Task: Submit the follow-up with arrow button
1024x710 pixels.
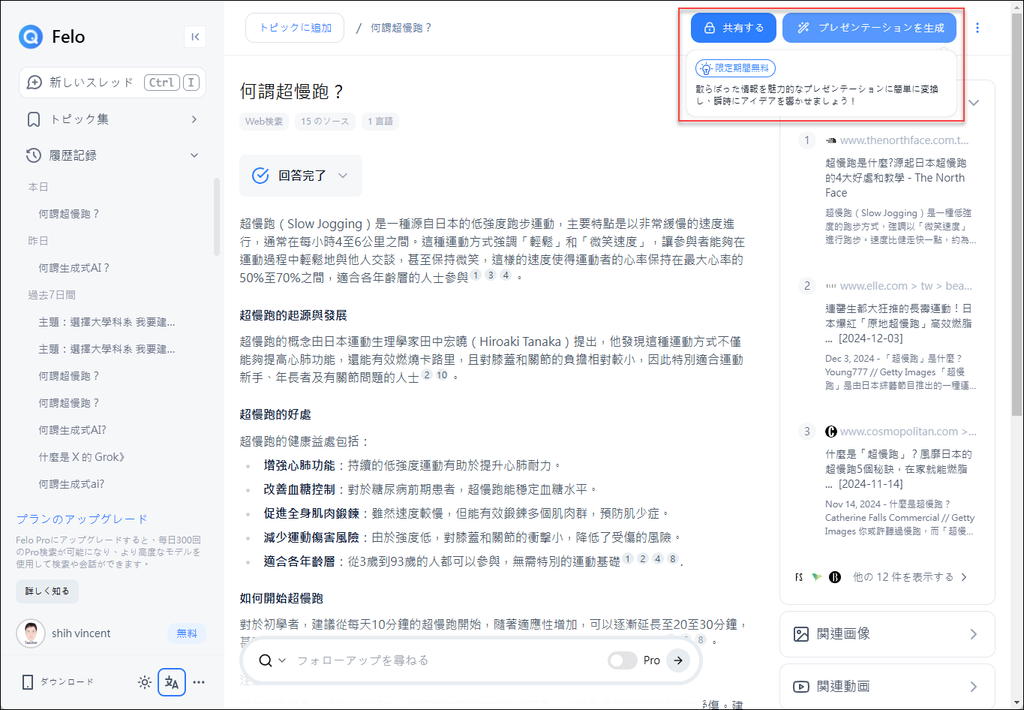Action: [679, 660]
